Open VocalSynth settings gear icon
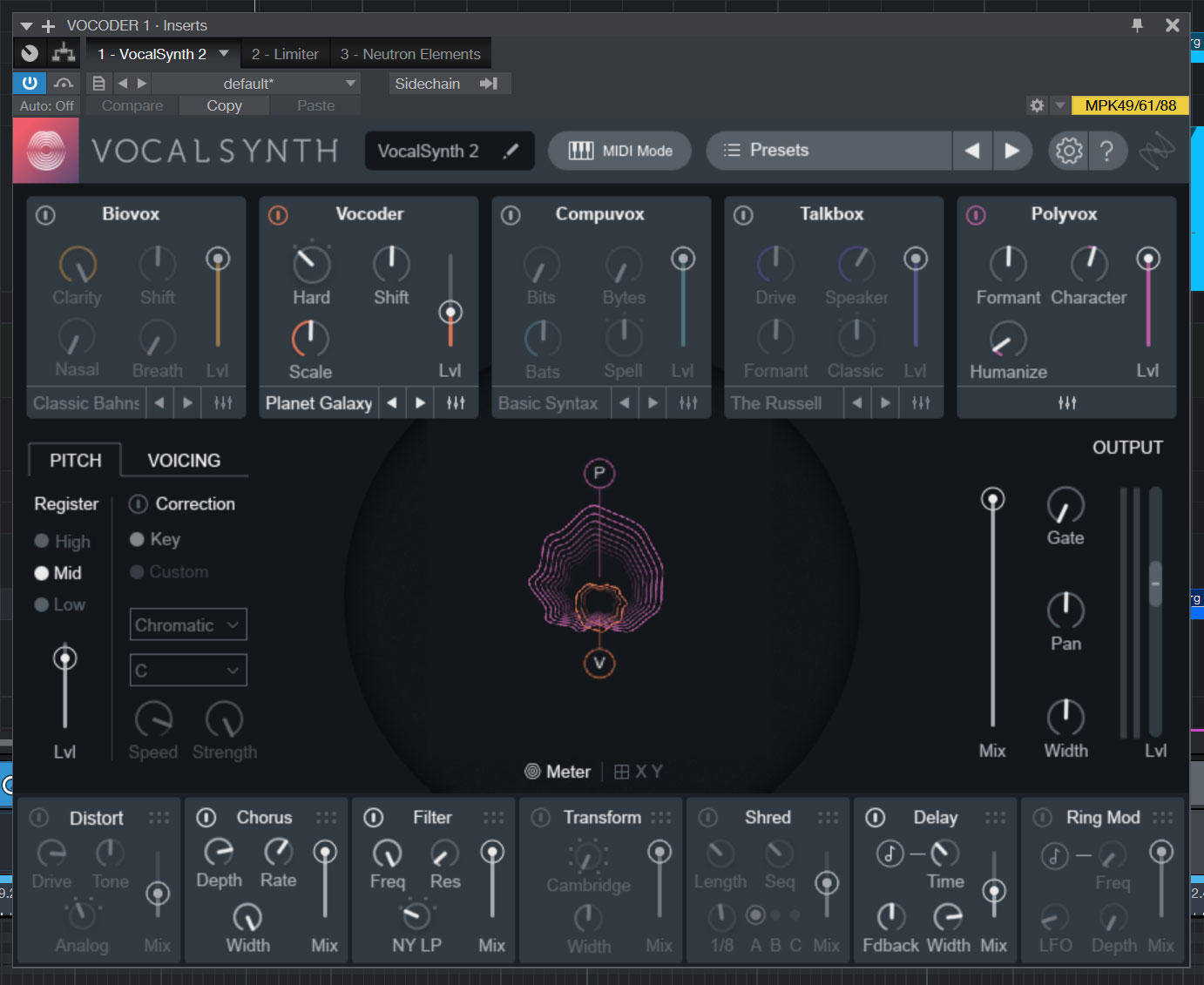Screen dimensions: 1204x985 [1069, 151]
